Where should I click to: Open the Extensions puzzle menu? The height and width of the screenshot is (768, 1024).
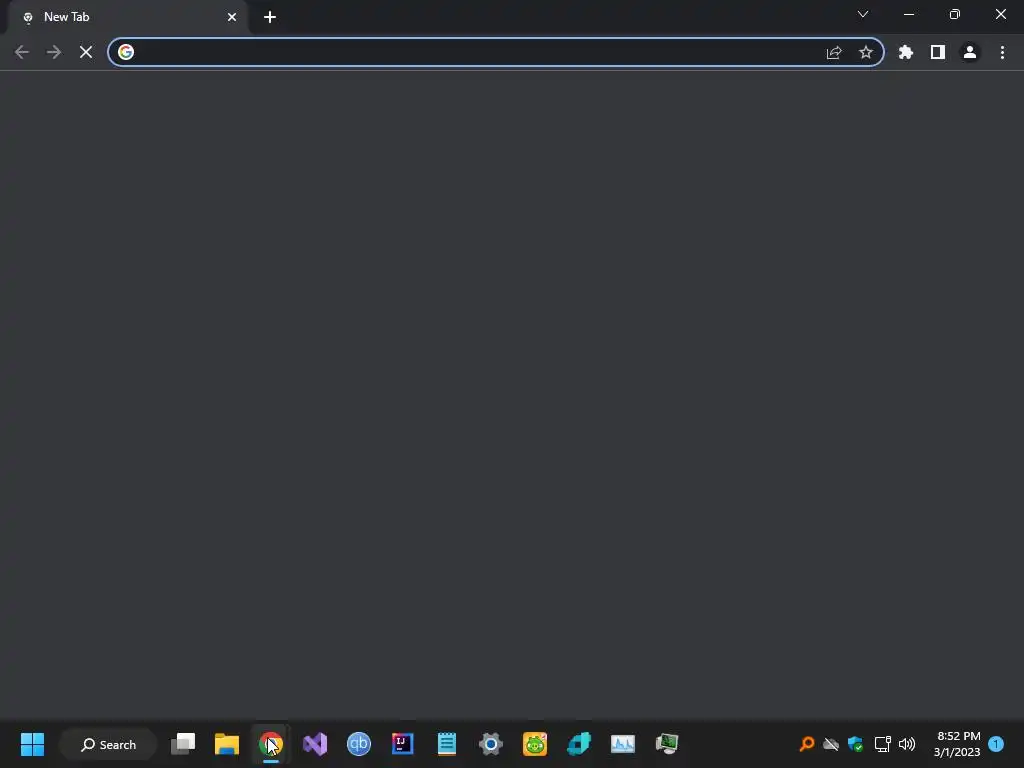(x=906, y=52)
